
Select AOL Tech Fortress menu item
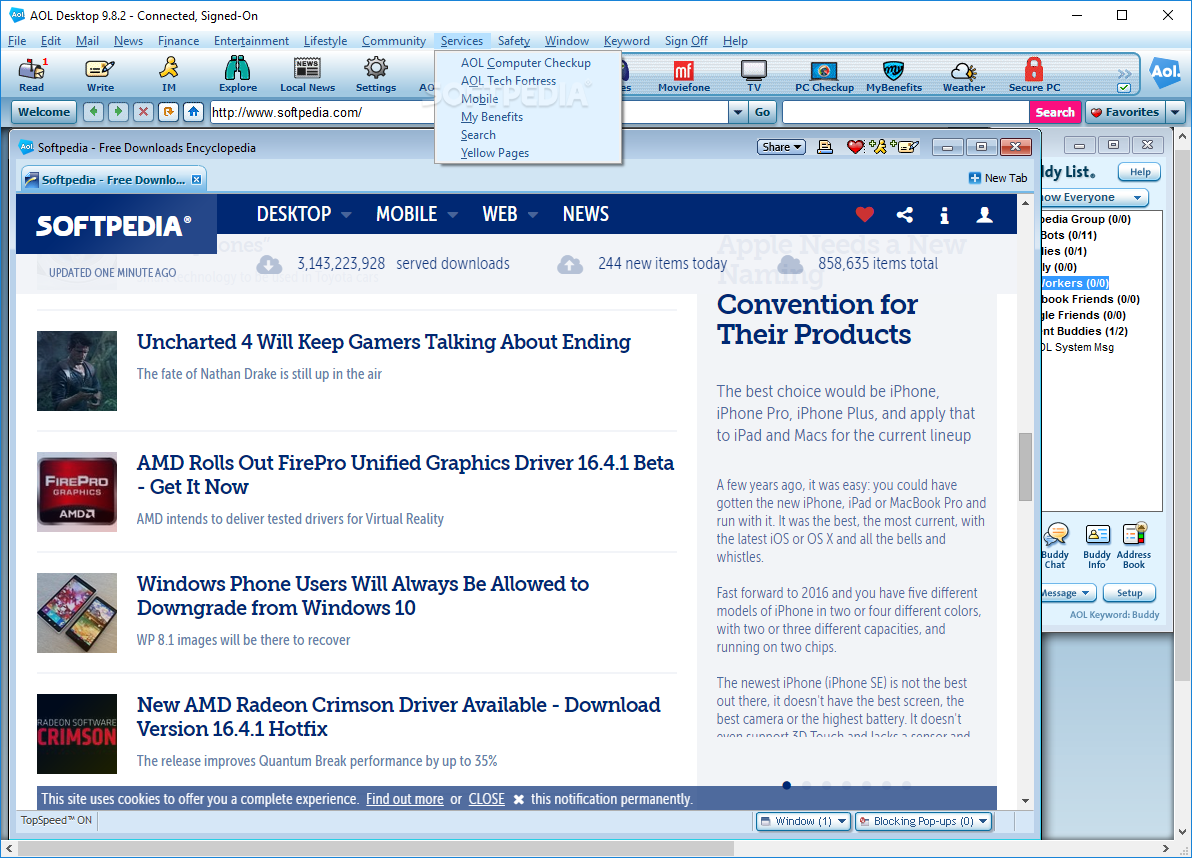[509, 81]
